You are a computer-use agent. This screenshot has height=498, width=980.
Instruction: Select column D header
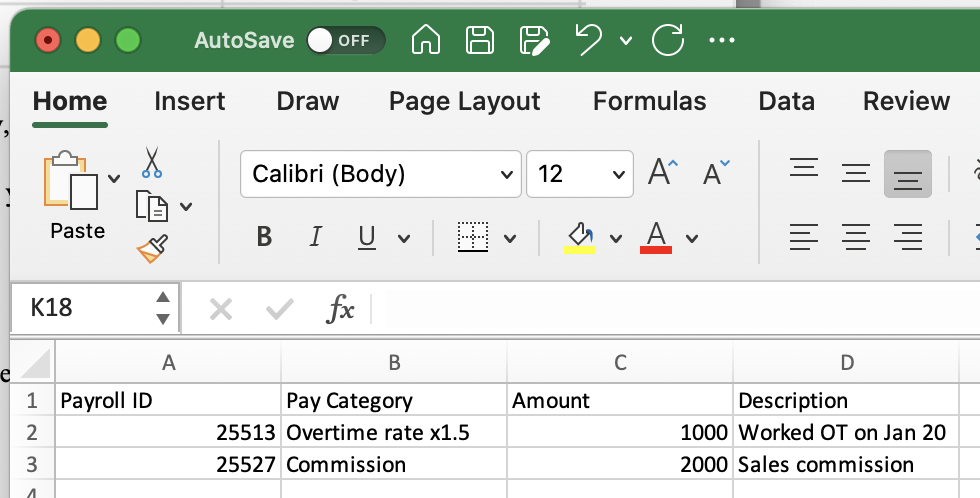(846, 362)
